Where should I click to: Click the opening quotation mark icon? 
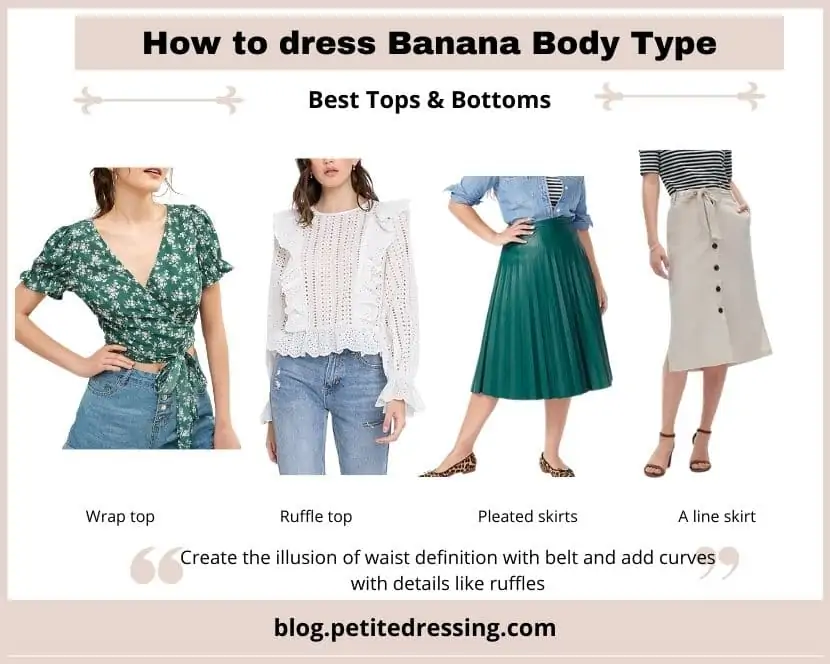click(x=156, y=566)
